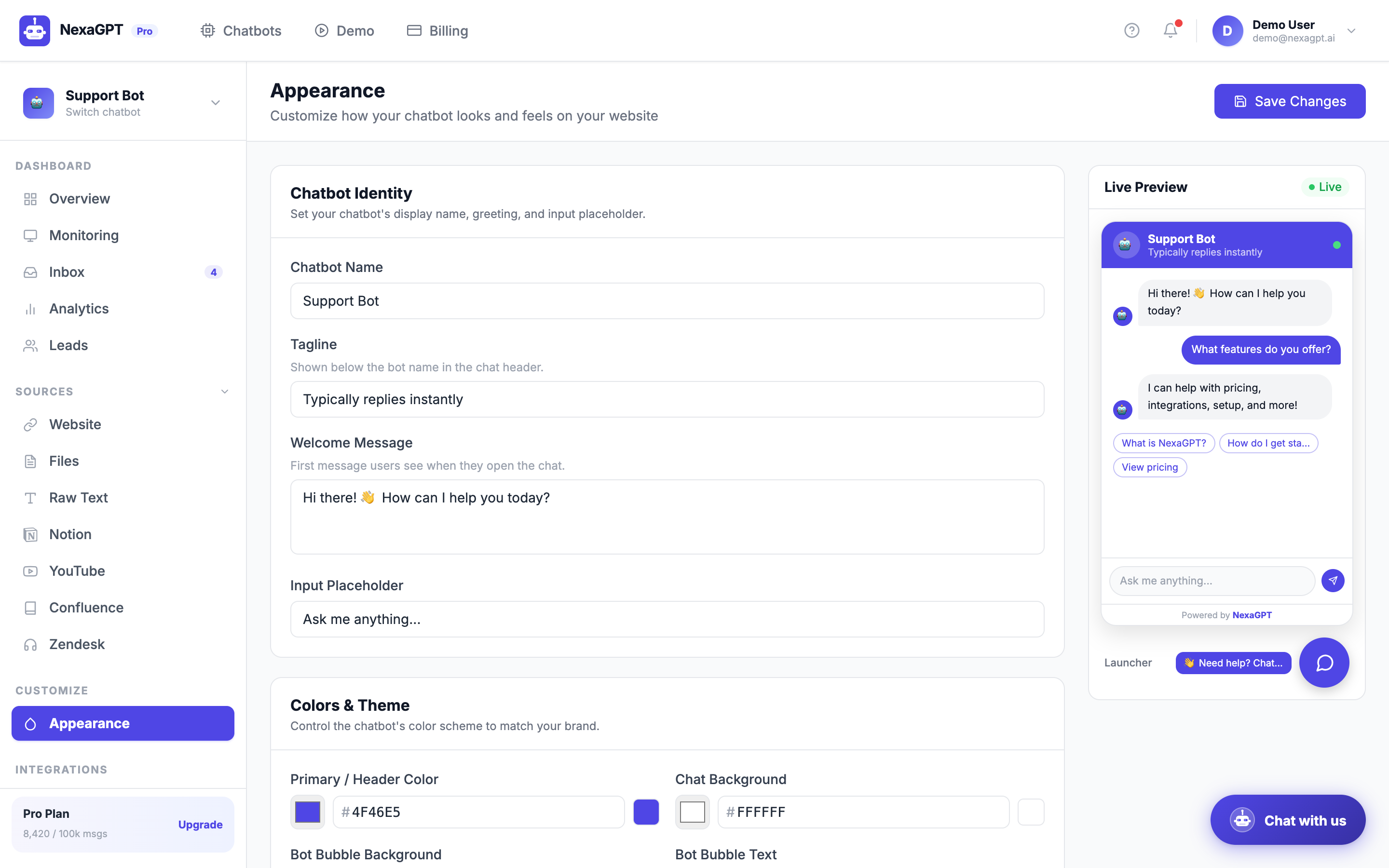Click the send arrow in Live Preview
The height and width of the screenshot is (868, 1389).
(x=1333, y=581)
